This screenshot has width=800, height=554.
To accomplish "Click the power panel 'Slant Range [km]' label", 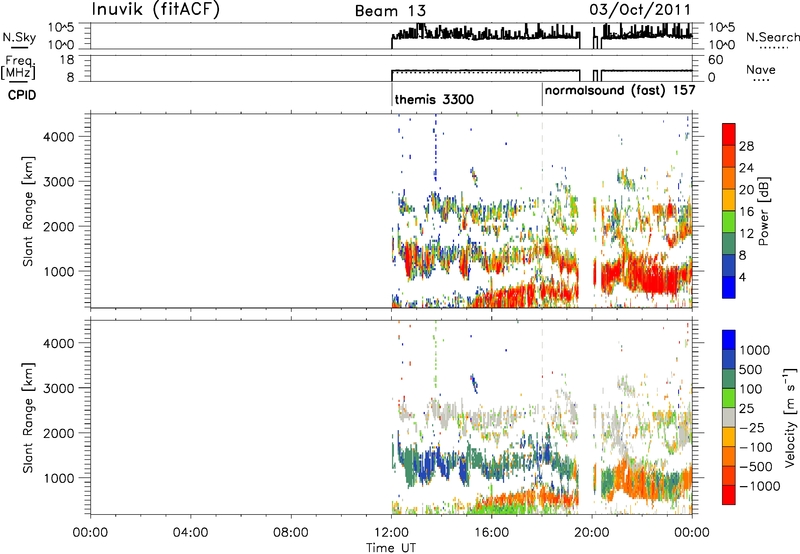I will [x=28, y=211].
